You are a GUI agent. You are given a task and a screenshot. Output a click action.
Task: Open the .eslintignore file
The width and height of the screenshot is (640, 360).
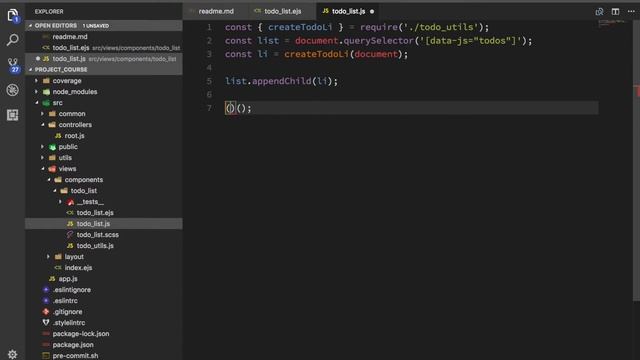104,290
